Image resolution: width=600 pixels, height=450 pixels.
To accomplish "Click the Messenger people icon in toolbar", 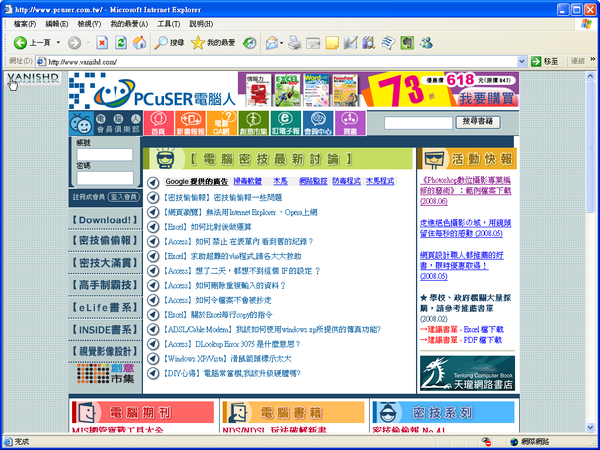I will click(x=426, y=42).
